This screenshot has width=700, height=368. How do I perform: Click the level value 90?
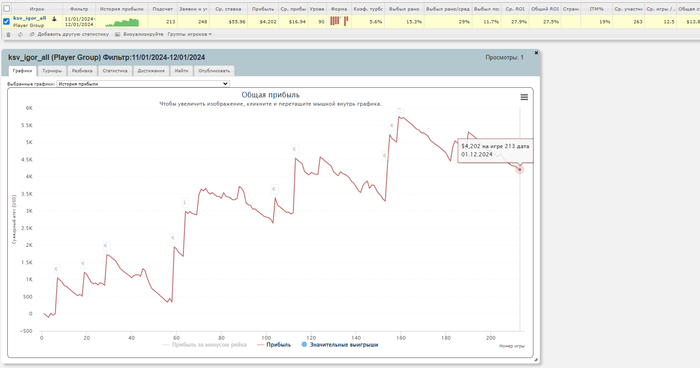(x=321, y=21)
